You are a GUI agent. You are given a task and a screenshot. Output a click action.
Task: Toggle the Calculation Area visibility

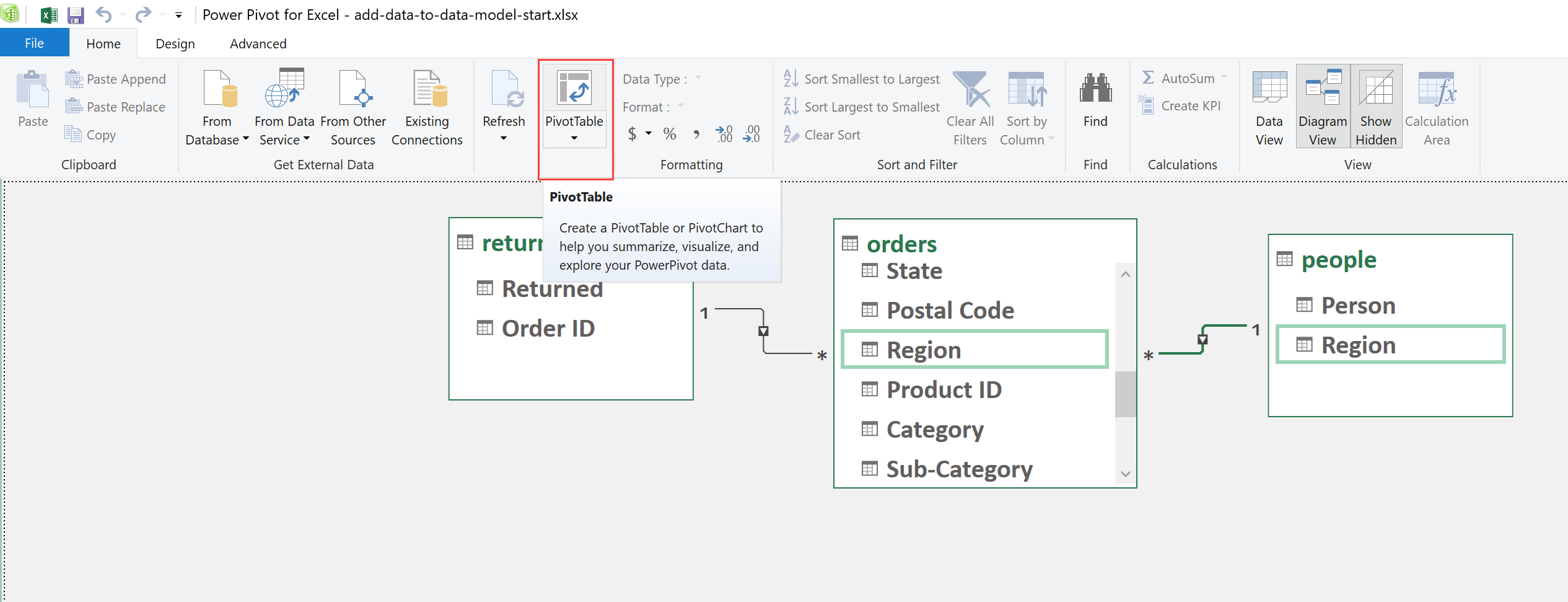click(1436, 105)
